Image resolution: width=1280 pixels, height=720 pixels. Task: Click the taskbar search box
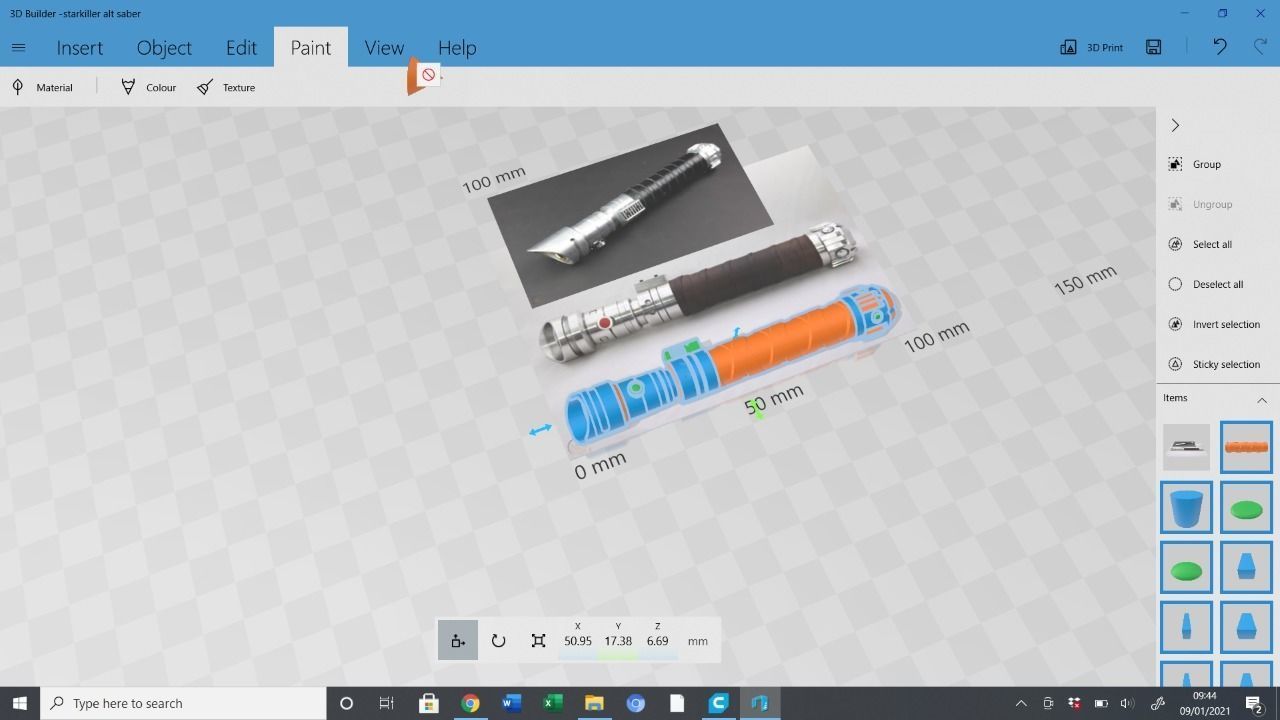pos(183,703)
